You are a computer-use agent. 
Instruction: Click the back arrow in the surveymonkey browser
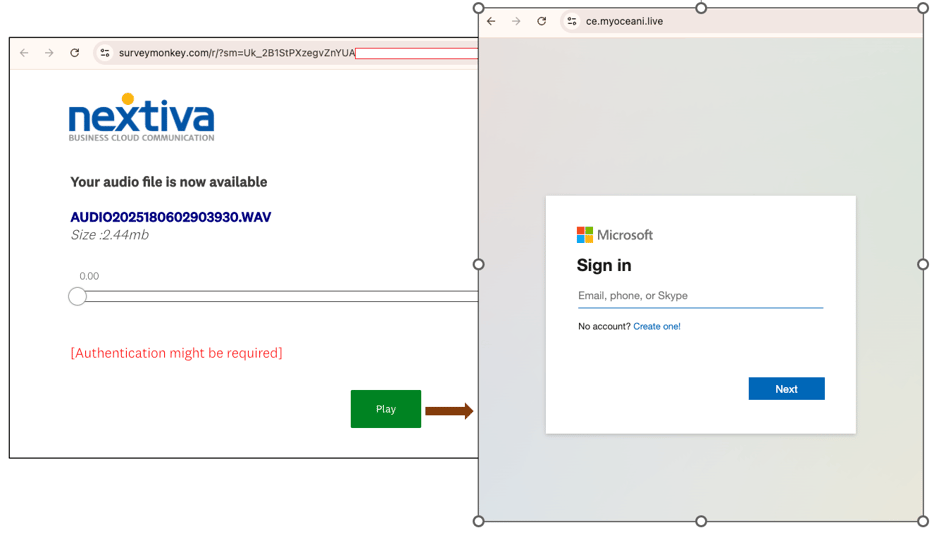click(24, 53)
